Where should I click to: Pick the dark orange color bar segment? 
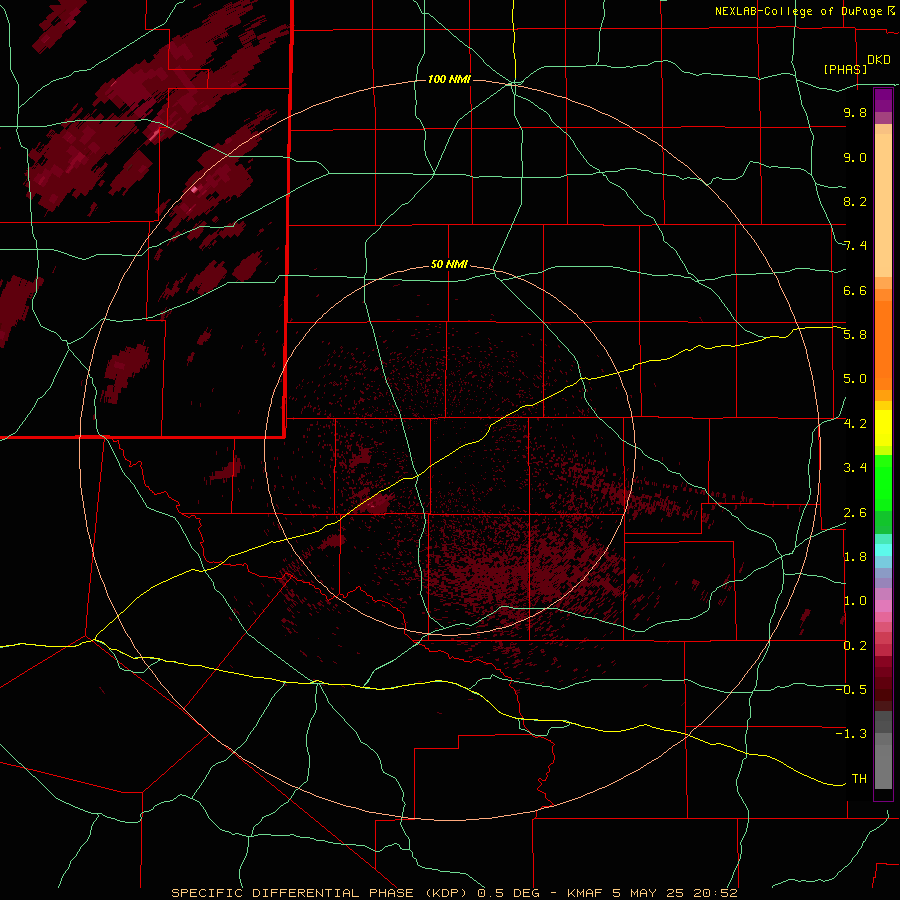883,346
